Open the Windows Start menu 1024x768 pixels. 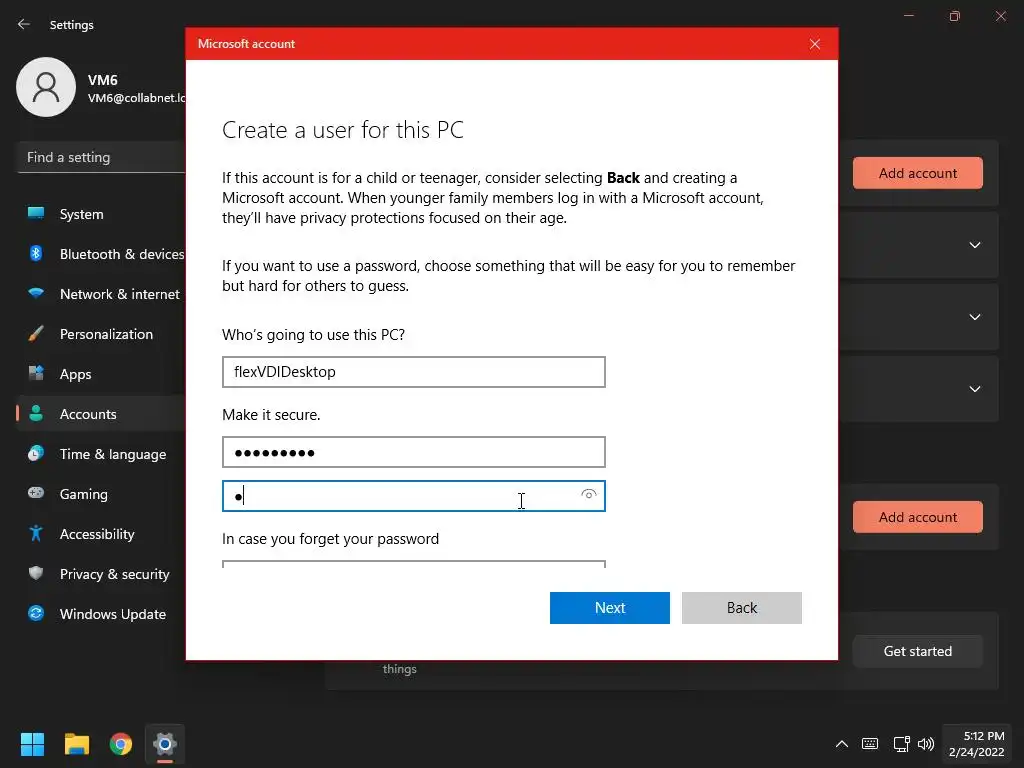[x=32, y=744]
